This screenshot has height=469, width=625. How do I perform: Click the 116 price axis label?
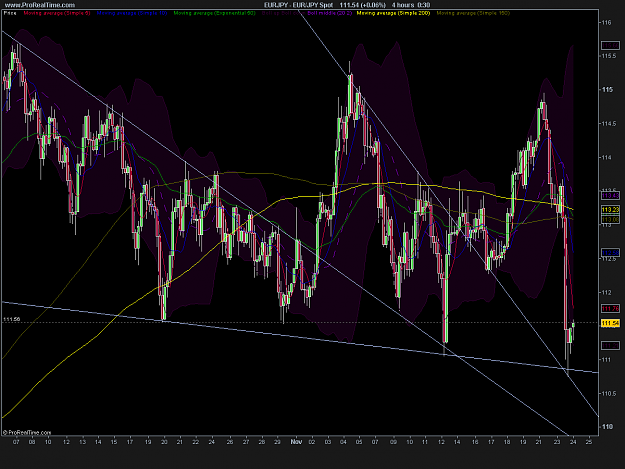607,23
